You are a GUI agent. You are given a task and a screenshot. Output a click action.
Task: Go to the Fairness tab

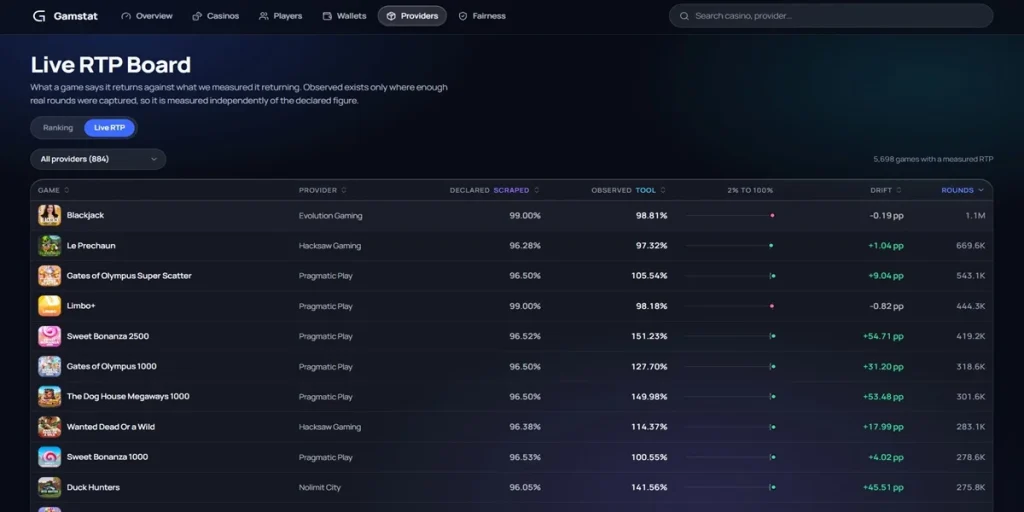[x=482, y=16]
